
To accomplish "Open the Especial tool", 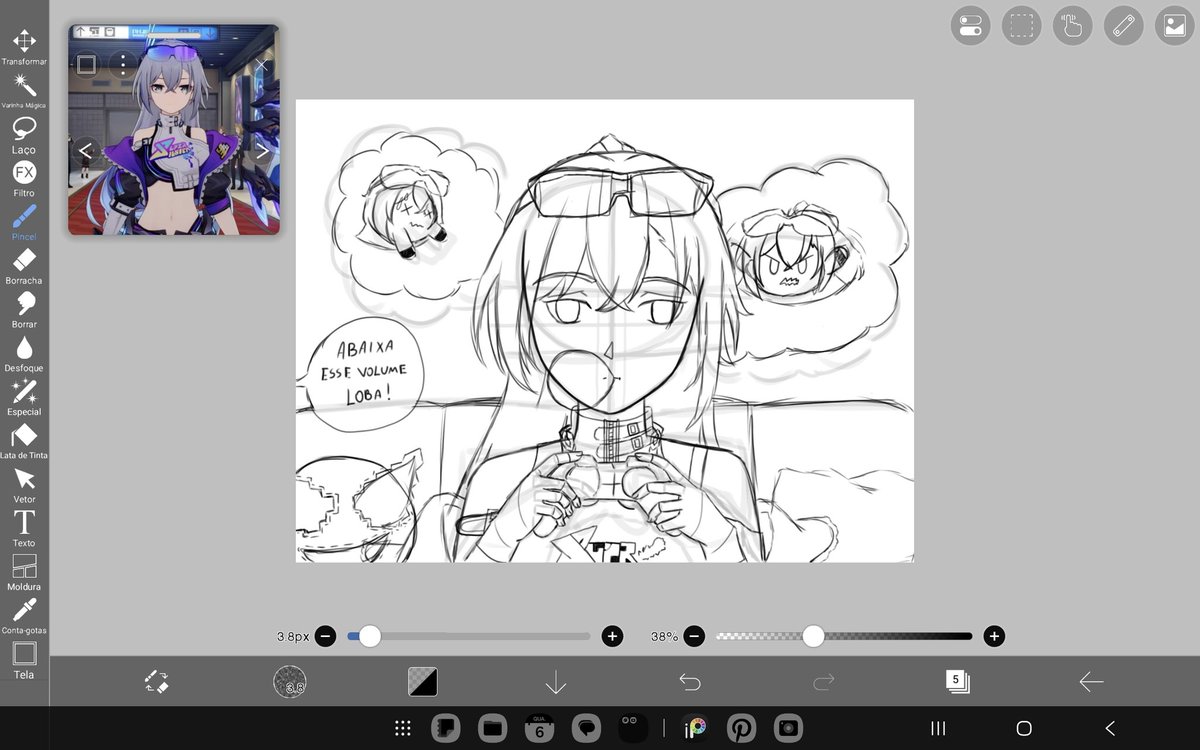I will click(x=24, y=397).
